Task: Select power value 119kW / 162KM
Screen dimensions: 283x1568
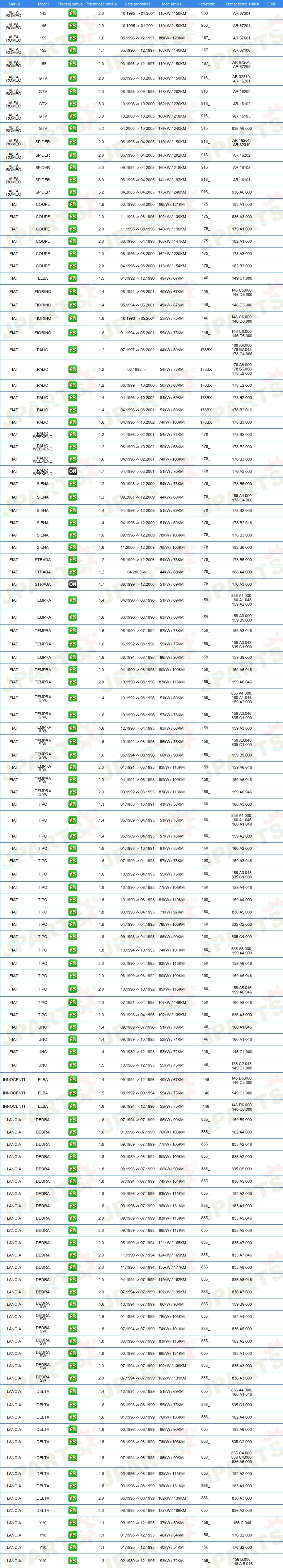Action: click(x=172, y=1280)
